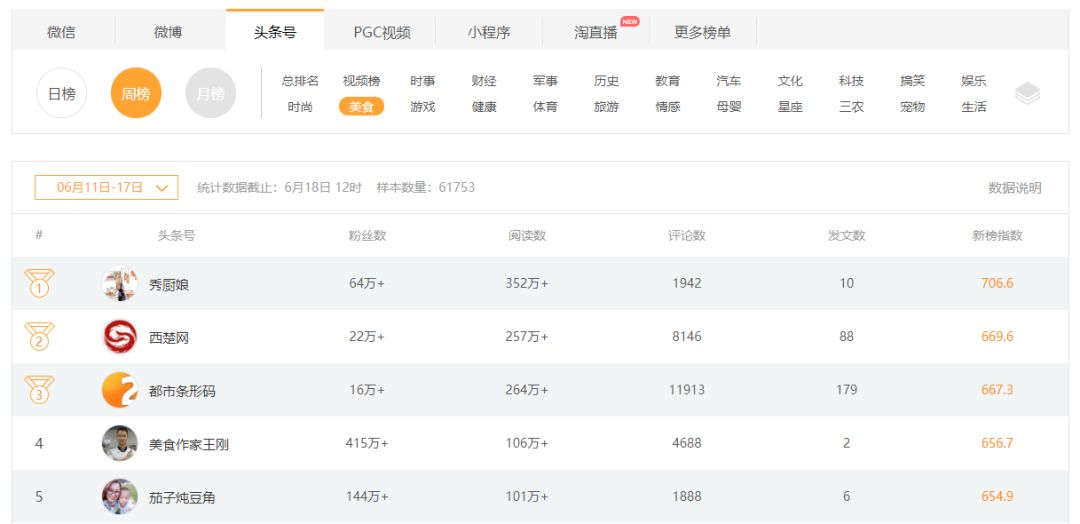The width and height of the screenshot is (1080, 524).
Task: Click the 西楚网 red logo avatar
Action: (120, 337)
